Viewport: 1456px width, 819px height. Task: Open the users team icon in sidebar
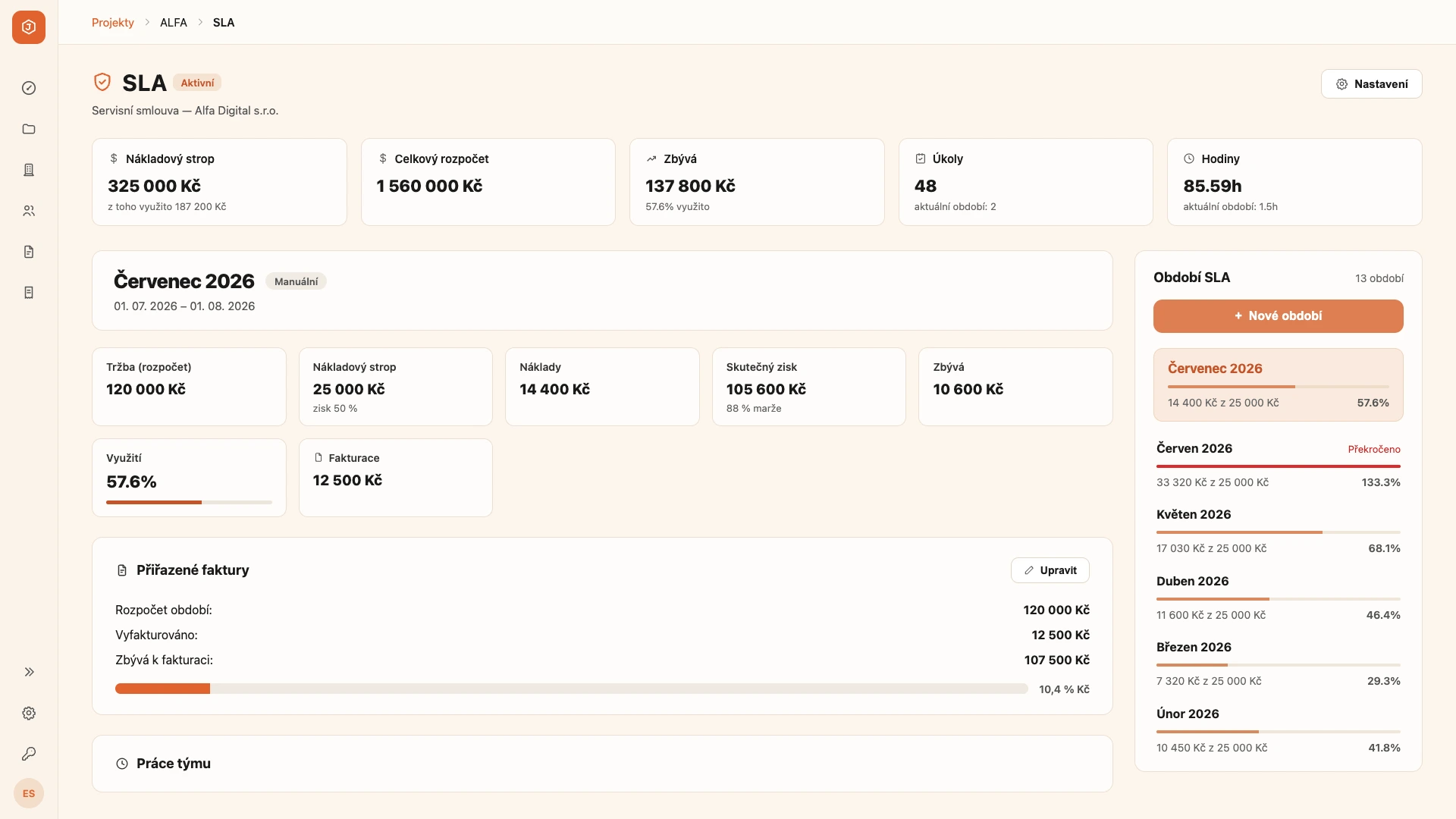tap(29, 211)
